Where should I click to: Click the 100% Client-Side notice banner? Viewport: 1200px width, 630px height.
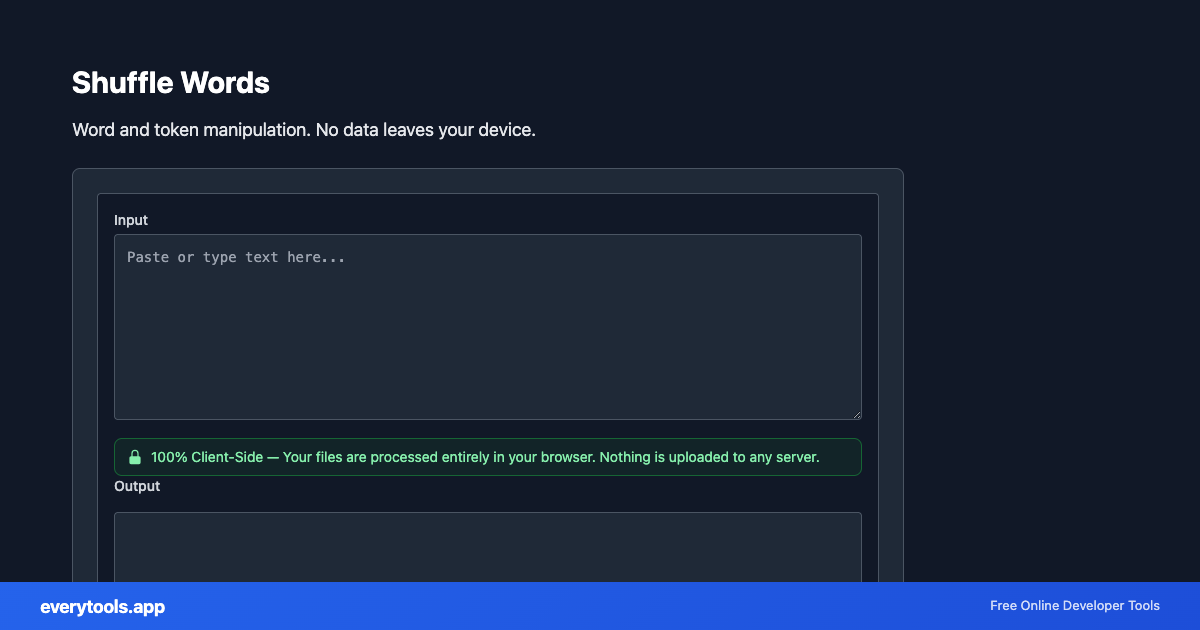(x=488, y=457)
